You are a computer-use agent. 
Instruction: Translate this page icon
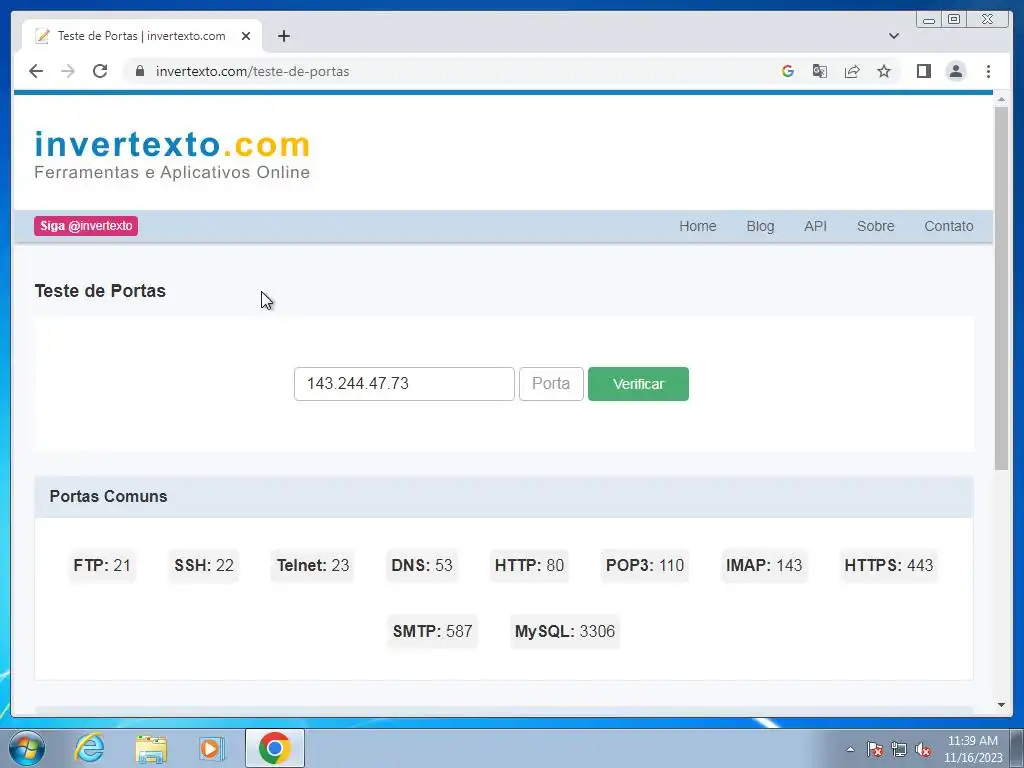click(x=820, y=71)
